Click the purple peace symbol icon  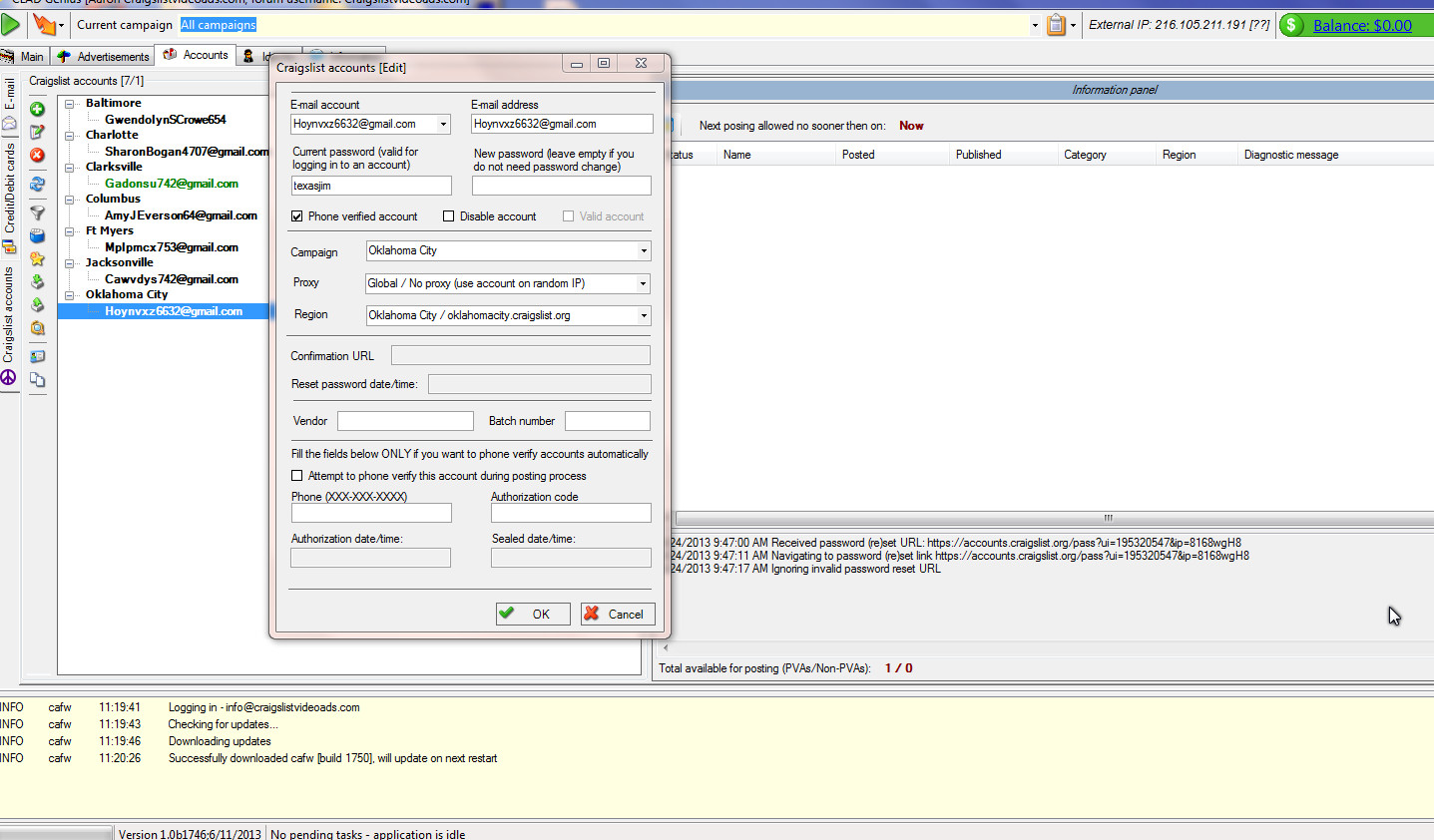(8, 377)
